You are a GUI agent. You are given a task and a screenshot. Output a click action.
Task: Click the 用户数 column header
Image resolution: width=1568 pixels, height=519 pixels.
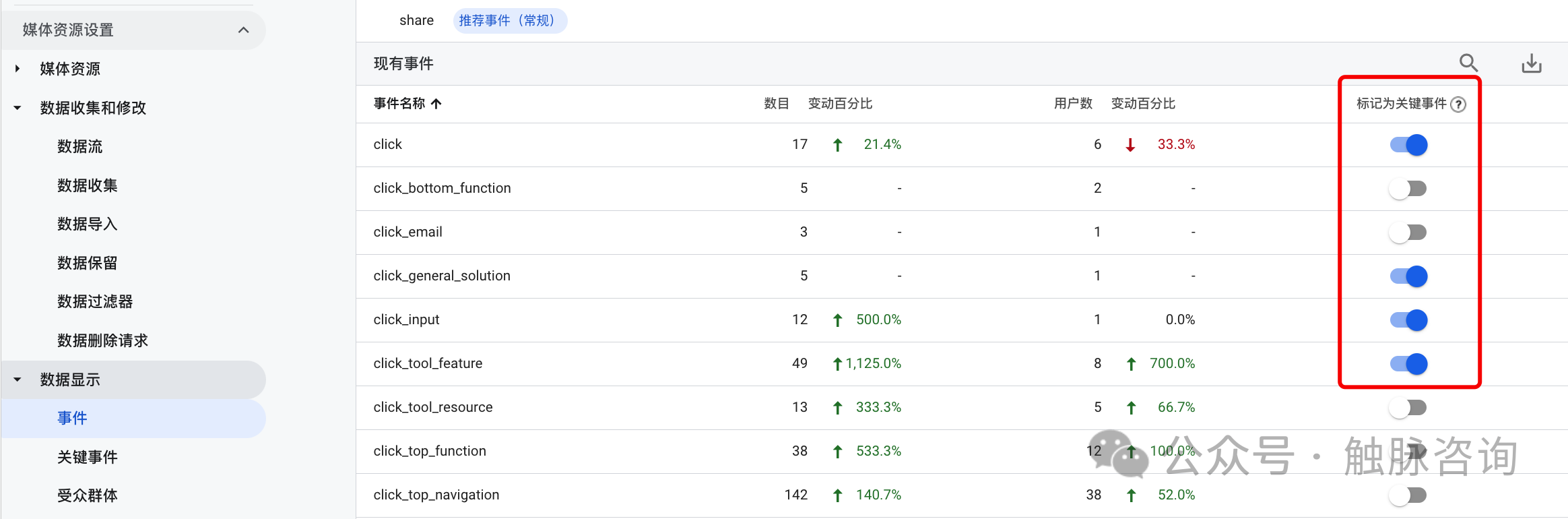coord(1072,104)
